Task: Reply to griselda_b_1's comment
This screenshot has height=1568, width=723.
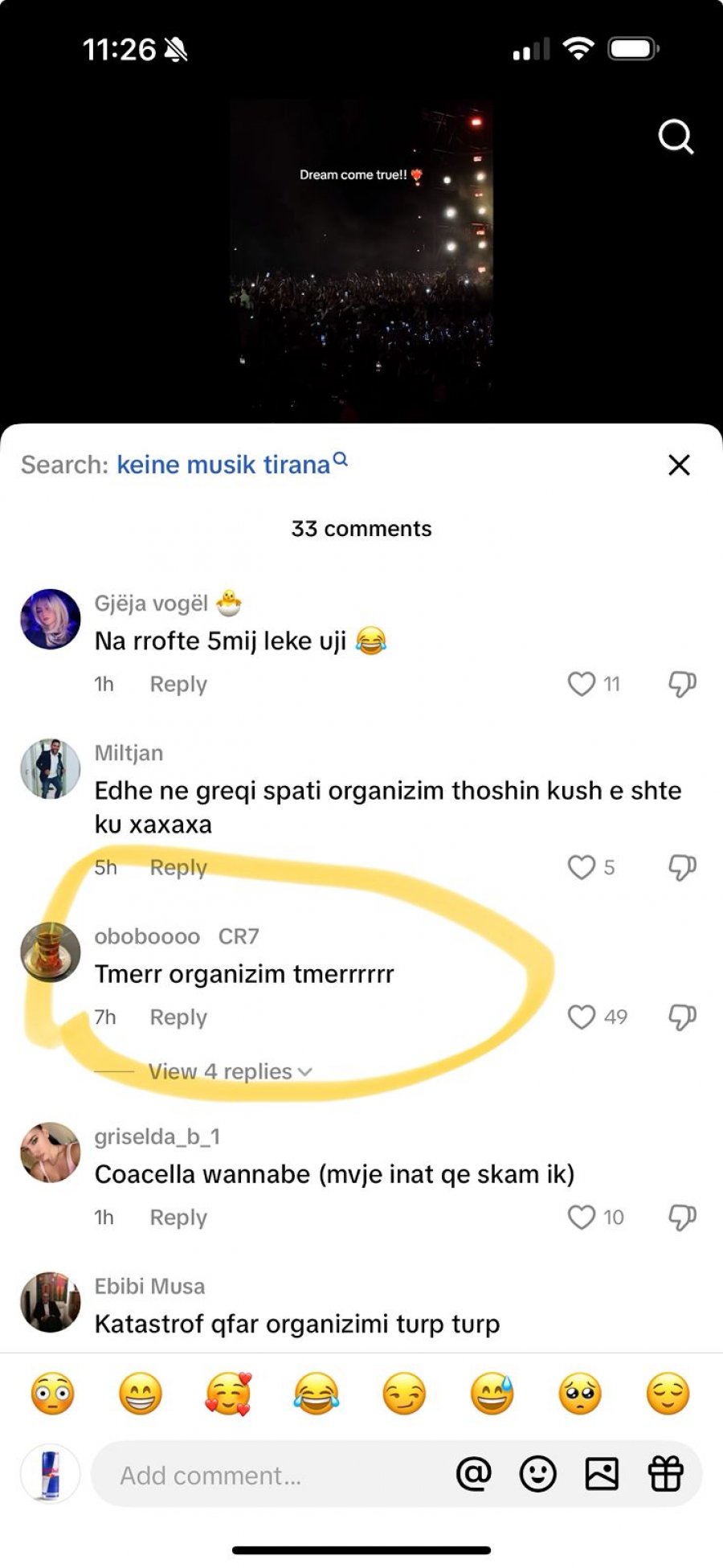Action: pyautogui.click(x=178, y=1218)
